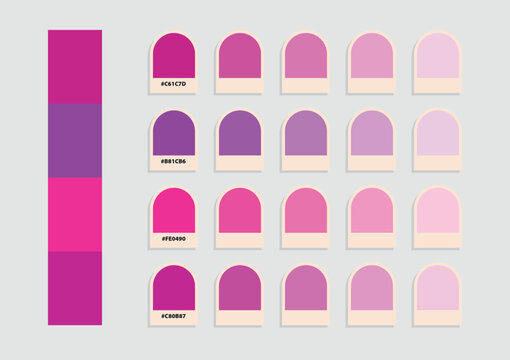
Task: Click the #C80B87 hex code label
Action: click(x=173, y=316)
